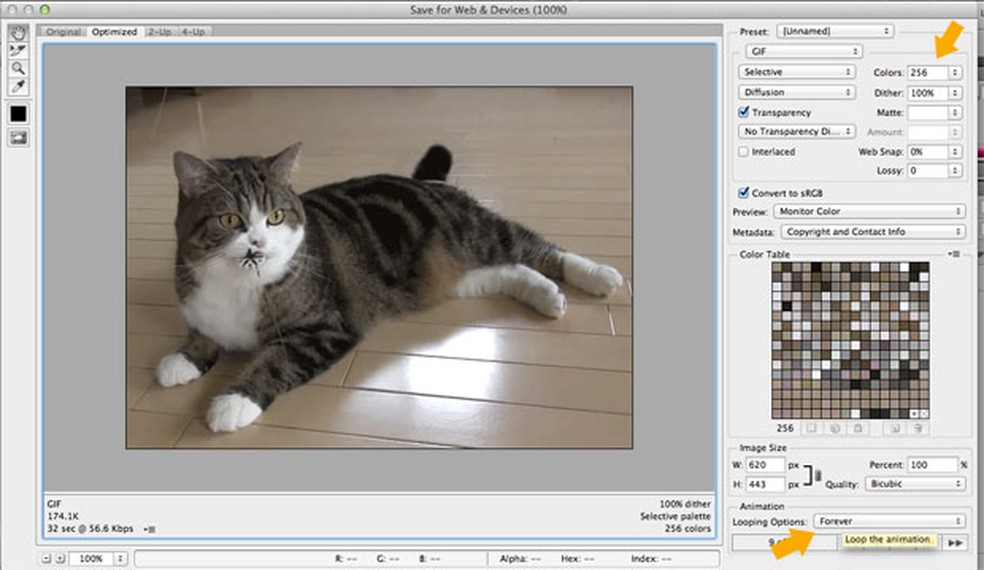Select the Slice Select tool
This screenshot has width=984, height=570.
pyautogui.click(x=18, y=49)
